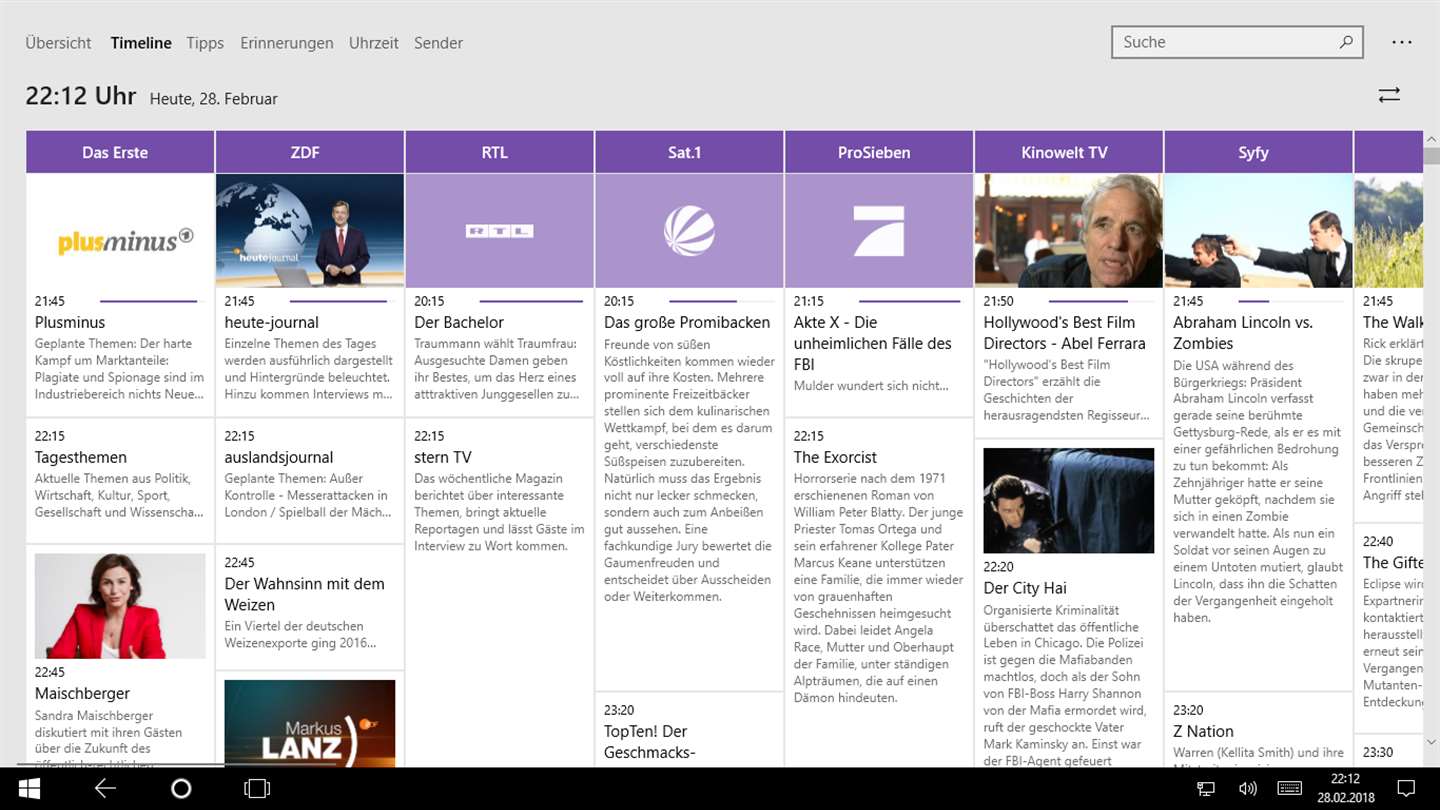
Task: Switch to the Tipps tab
Action: click(205, 43)
